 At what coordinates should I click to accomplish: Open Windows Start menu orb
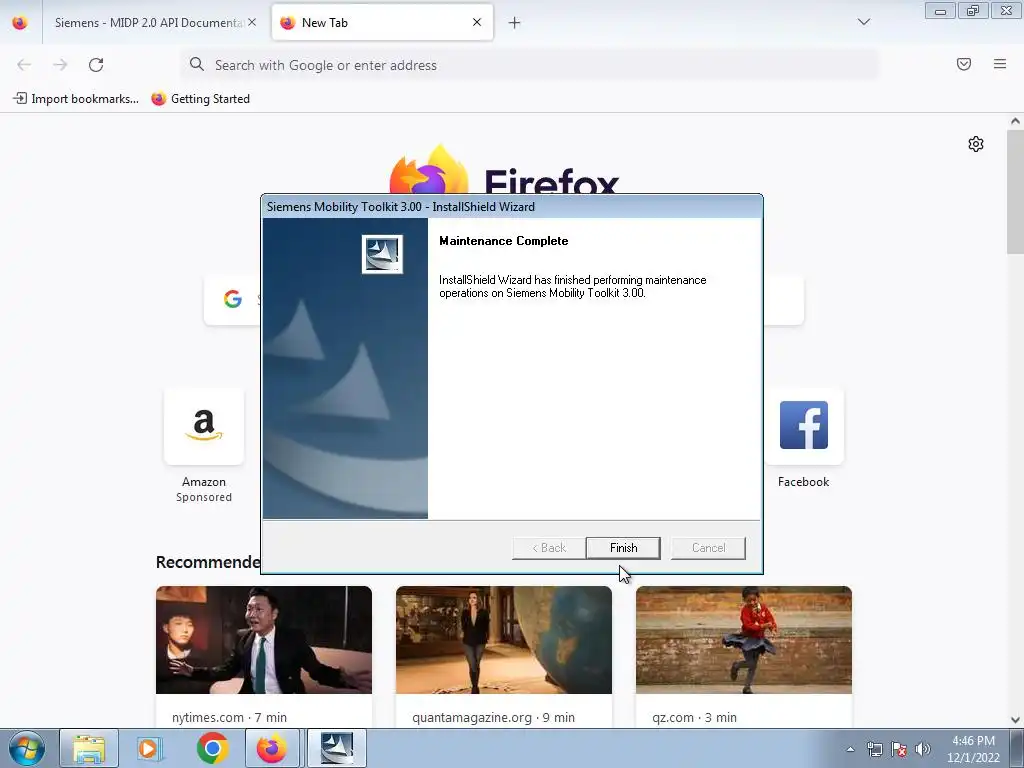[27, 748]
